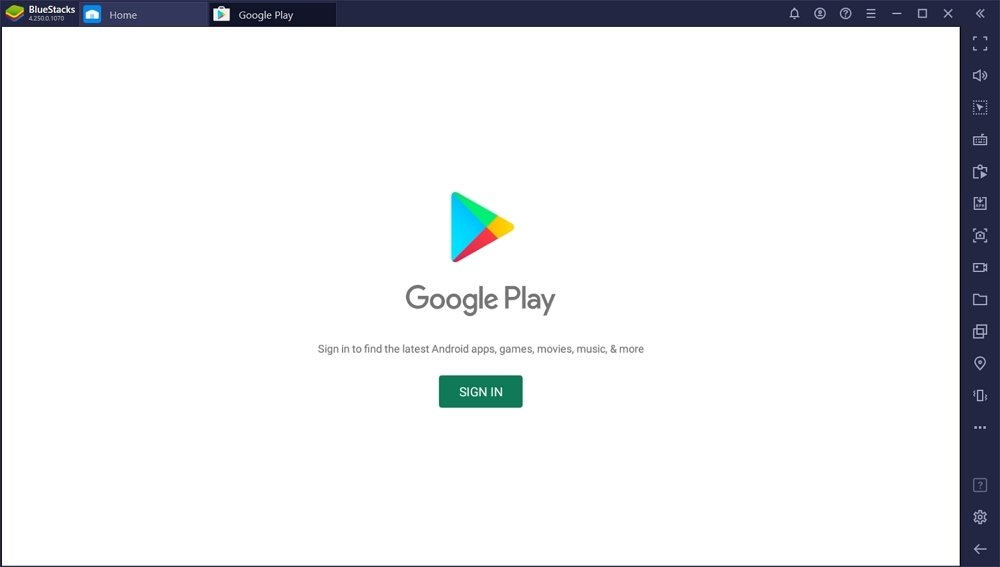Screen dimensions: 1000x567
Task: Open the sidebar help box icon
Action: pos(980,485)
